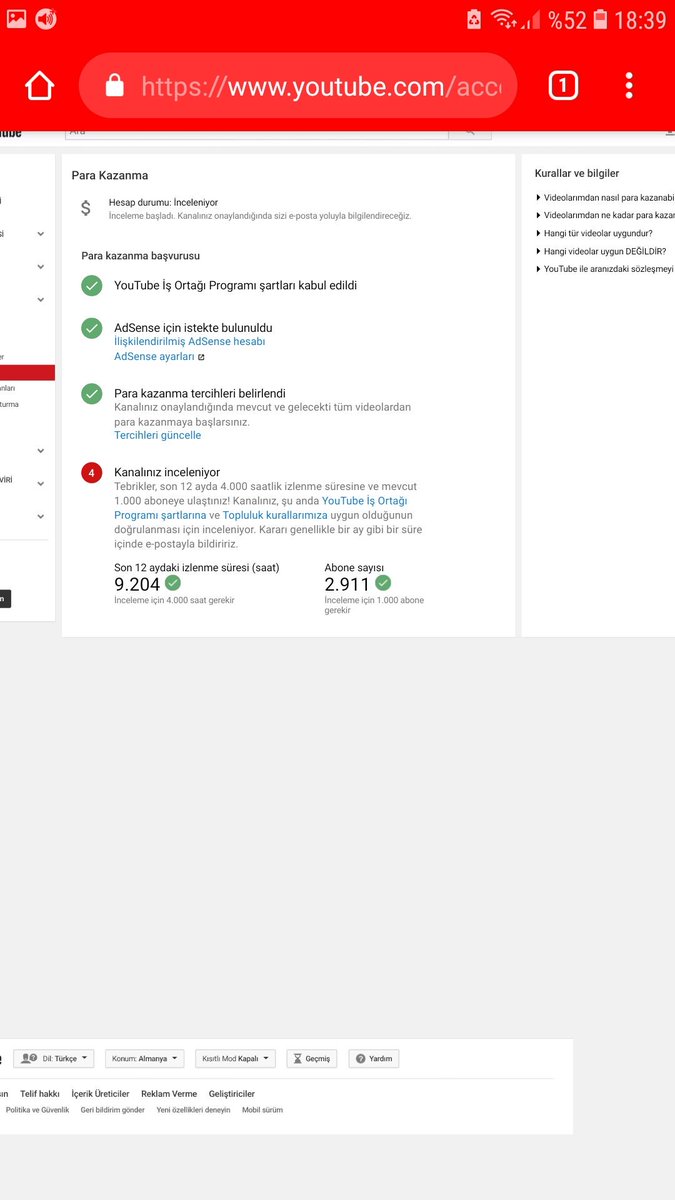The image size is (675, 1200).
Task: Open the Topluluk kurallarımıza link
Action: click(x=275, y=515)
